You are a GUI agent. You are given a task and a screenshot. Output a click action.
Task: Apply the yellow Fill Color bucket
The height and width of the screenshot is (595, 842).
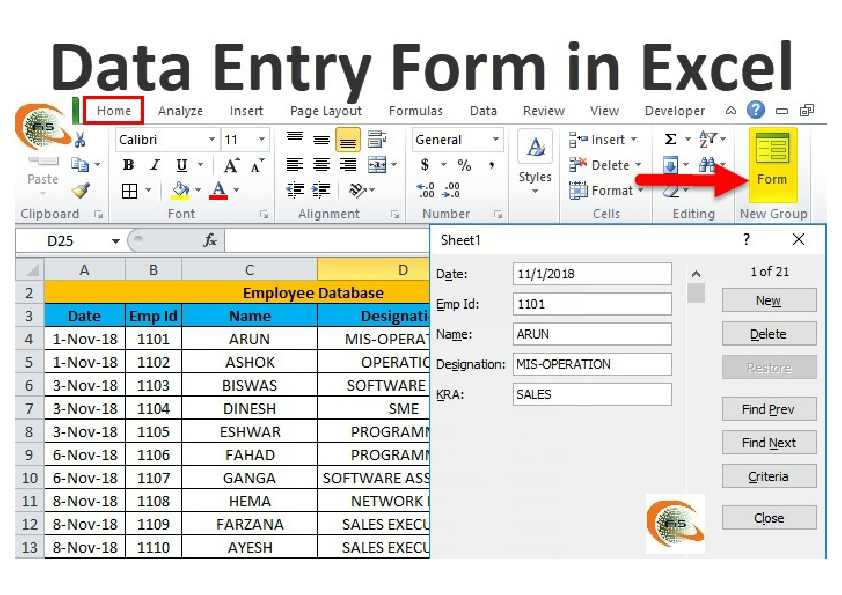tap(181, 190)
